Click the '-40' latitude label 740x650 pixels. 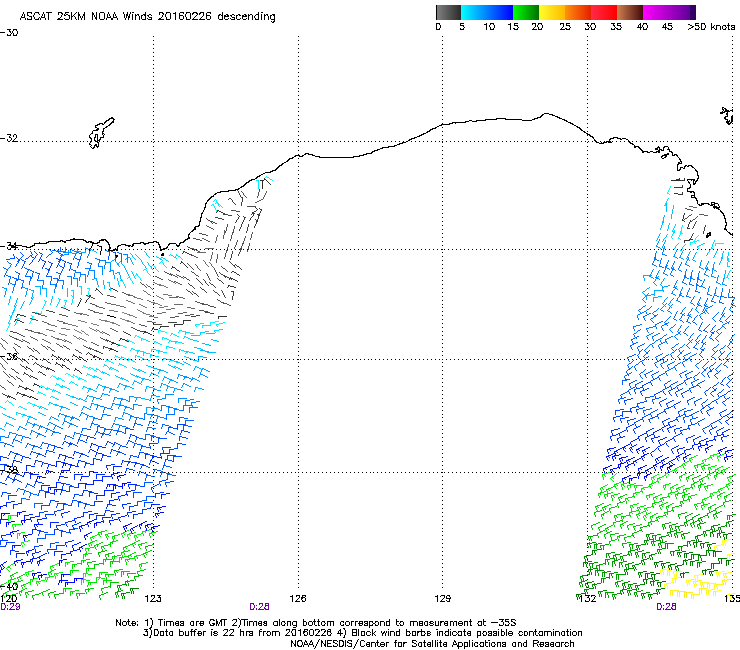click(9, 587)
